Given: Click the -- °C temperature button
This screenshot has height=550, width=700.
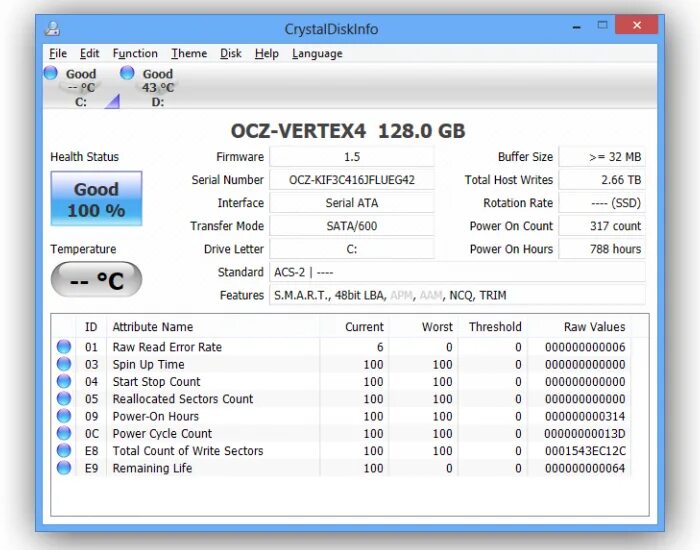Looking at the screenshot, I should tap(96, 280).
